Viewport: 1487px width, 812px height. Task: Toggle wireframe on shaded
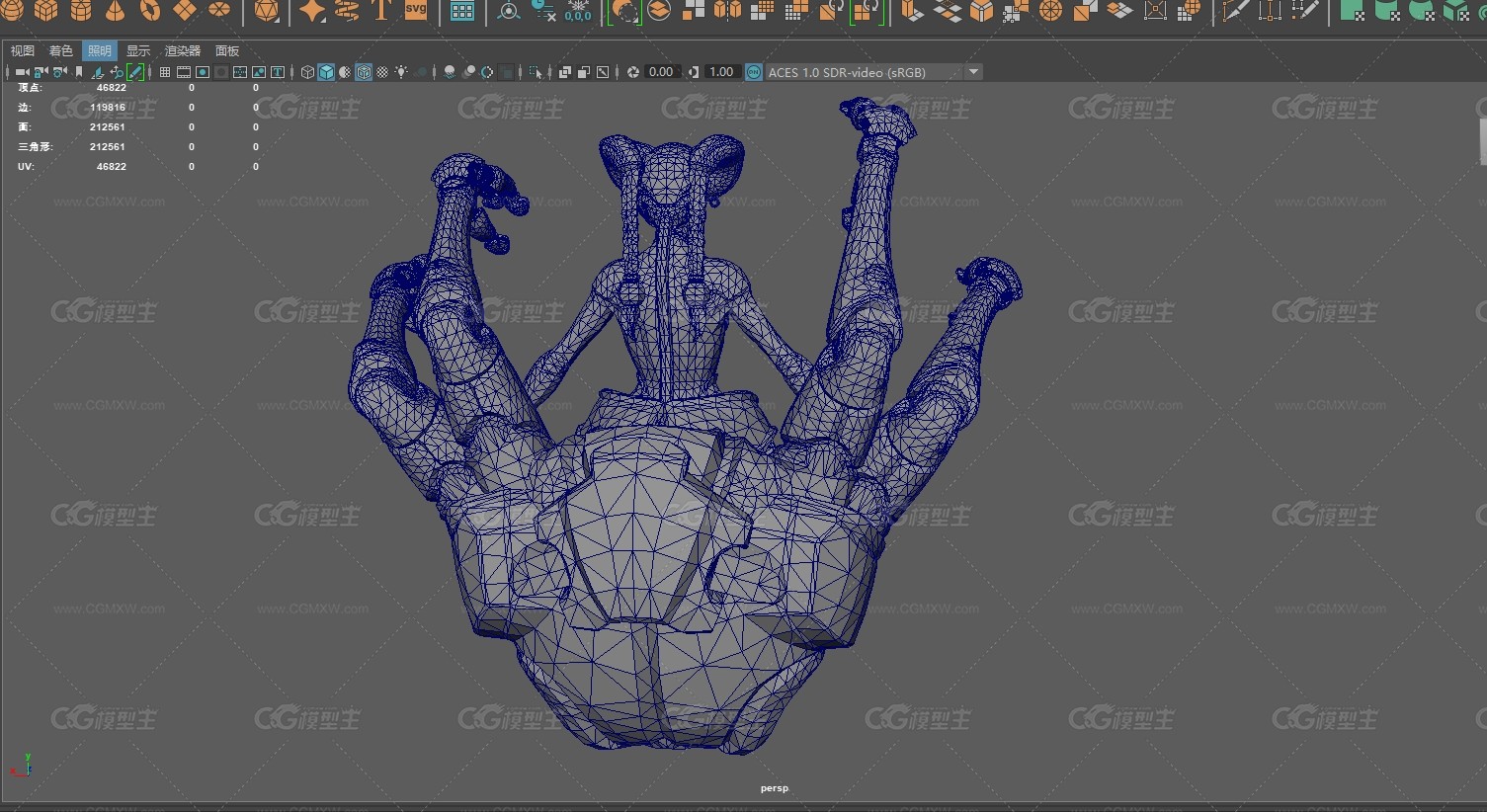[364, 72]
